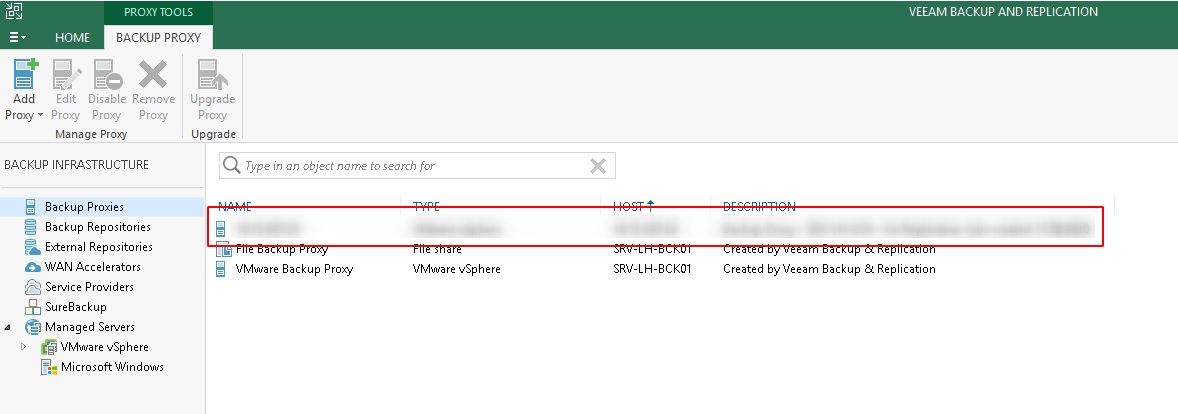Select SureBackup in the tree
This screenshot has width=1178, height=414.
tap(76, 307)
